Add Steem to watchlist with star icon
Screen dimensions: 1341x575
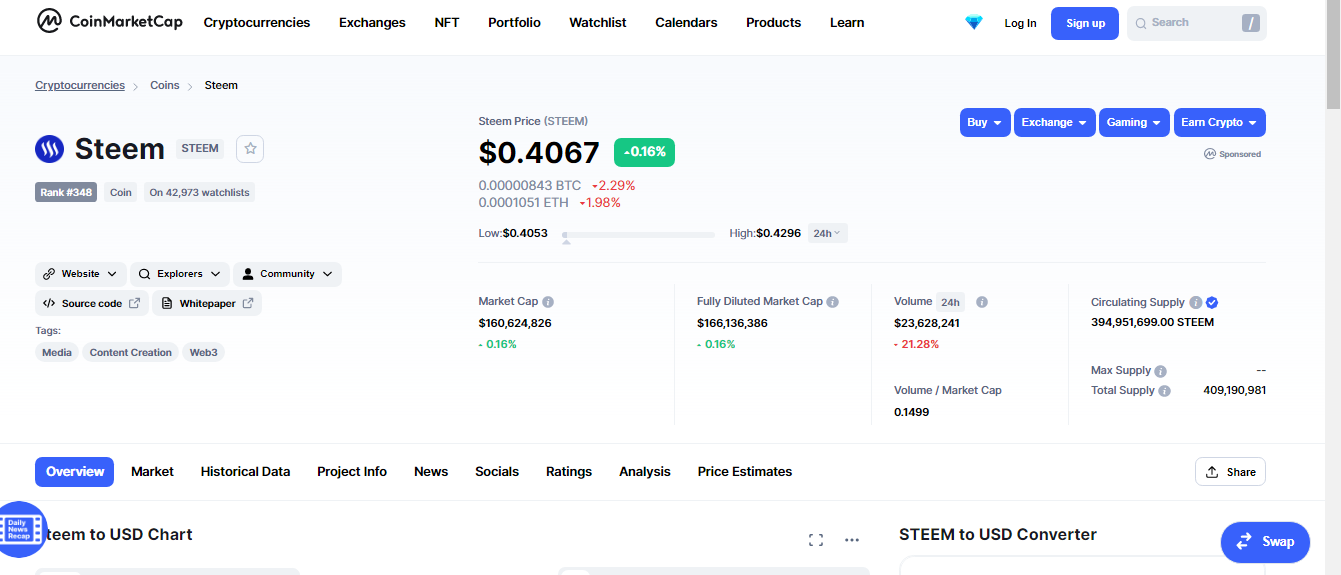tap(250, 149)
